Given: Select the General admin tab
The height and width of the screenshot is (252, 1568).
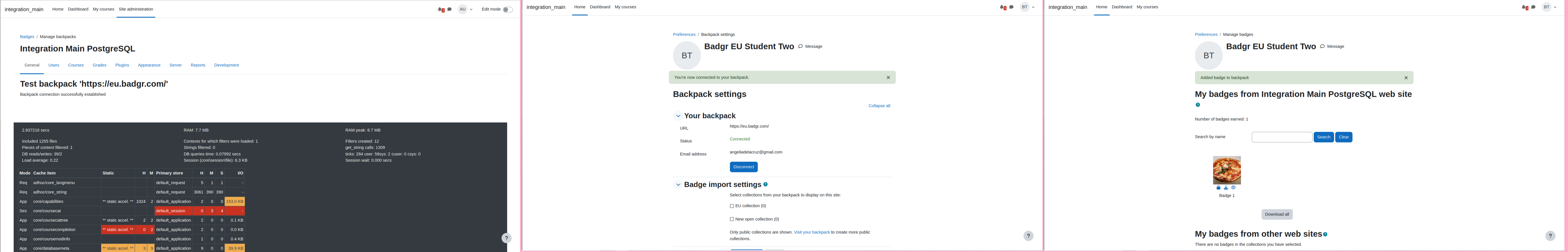Looking at the screenshot, I should (32, 65).
